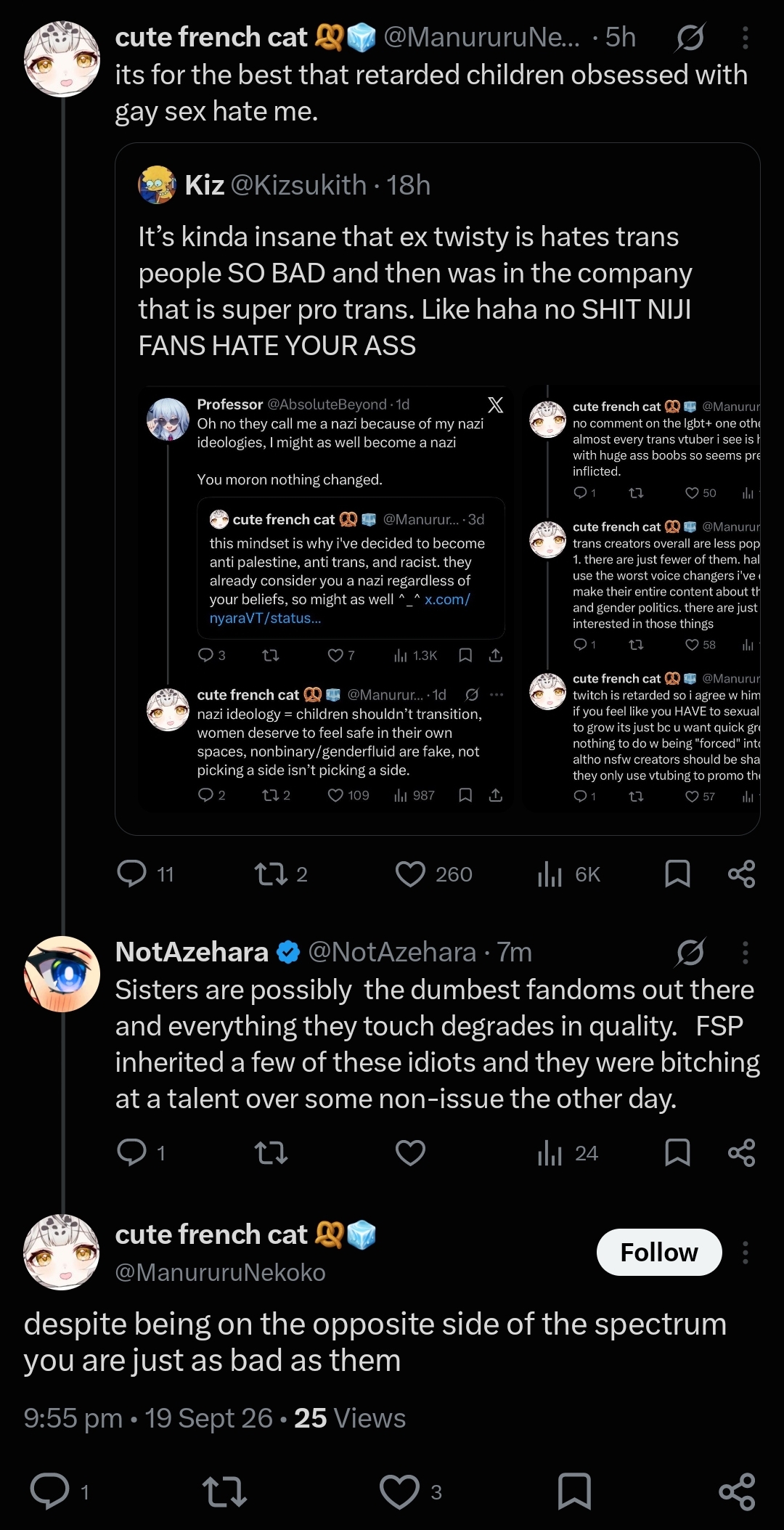
Task: Open more options on NotAzehara's reply
Action: (x=746, y=952)
